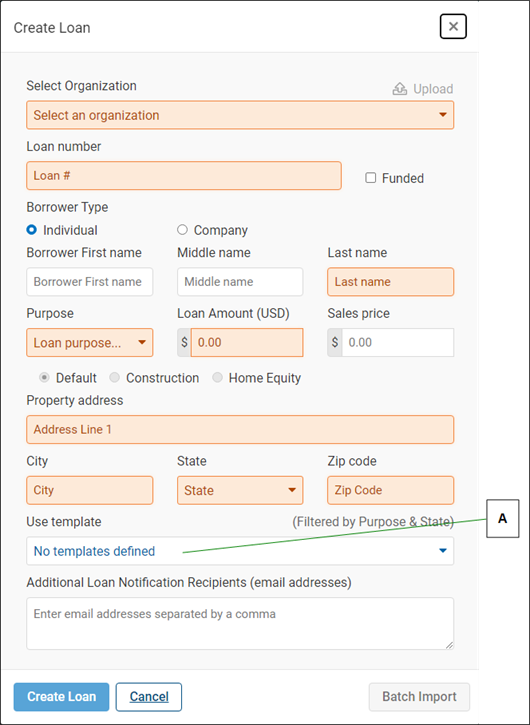
Task: Close the Create Loan dialog
Action: 453,27
